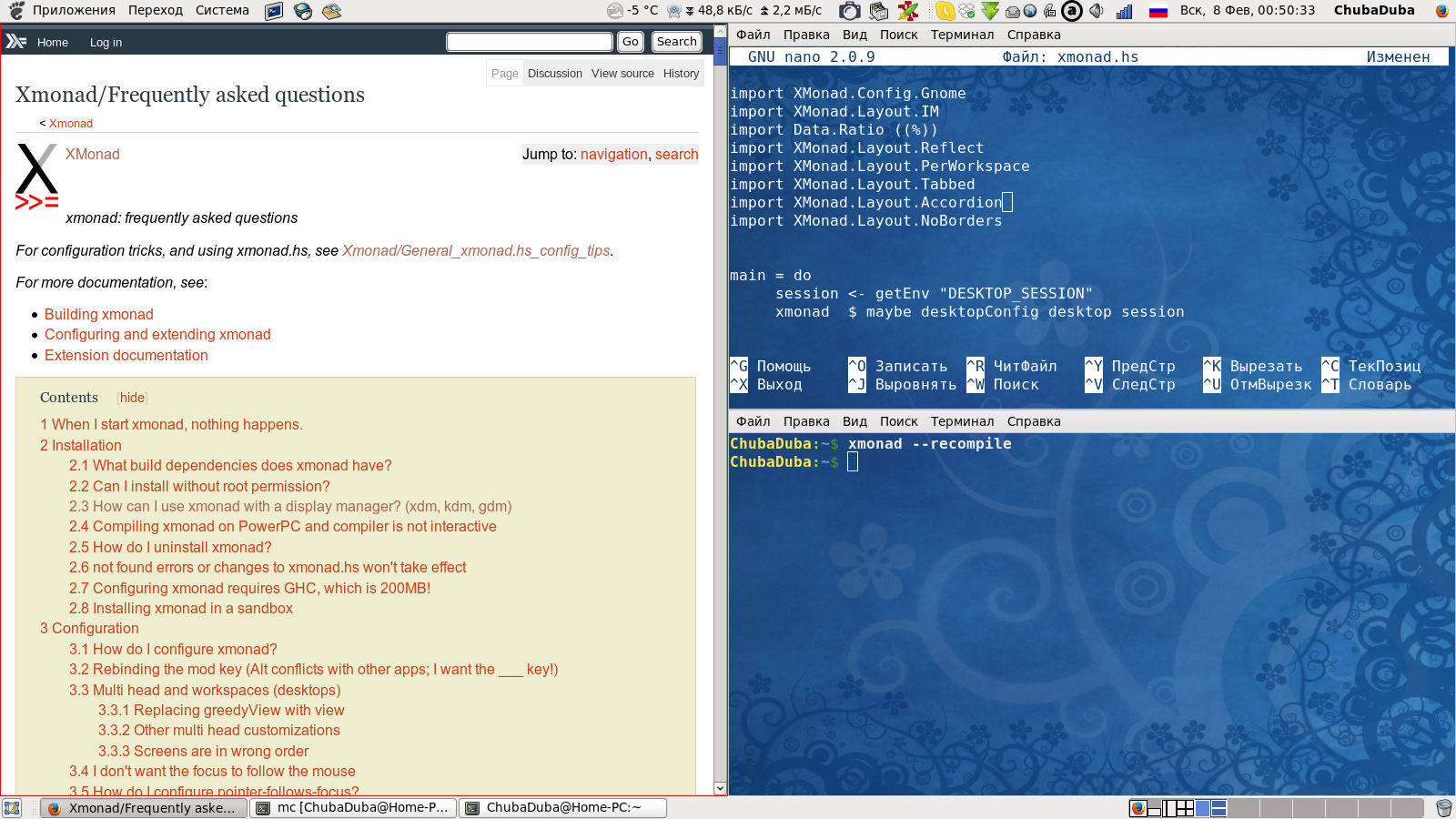Follow the Xmonad parent page link
Screen dimensions: 1456x819
(x=71, y=124)
